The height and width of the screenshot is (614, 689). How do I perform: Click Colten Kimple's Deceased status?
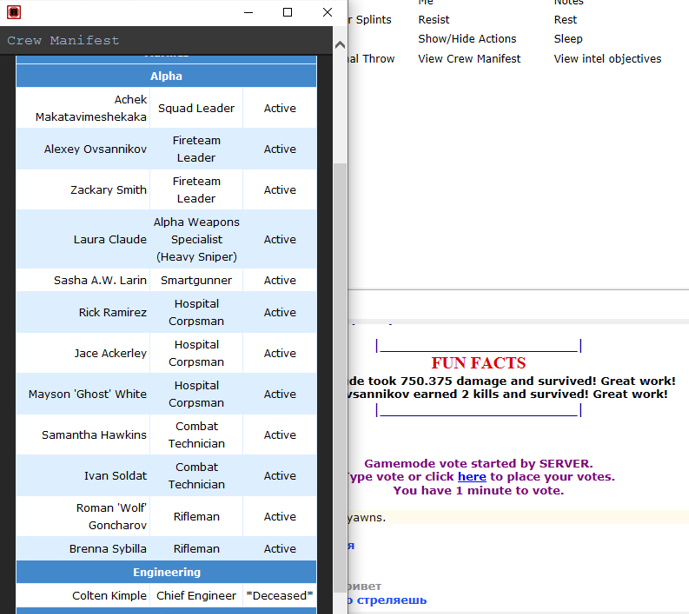pyautogui.click(x=279, y=596)
